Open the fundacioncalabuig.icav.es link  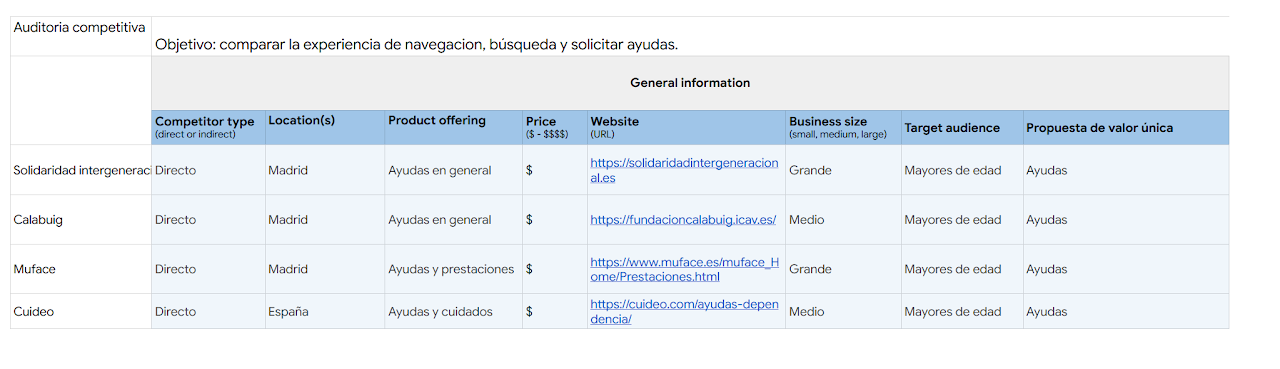tap(683, 220)
